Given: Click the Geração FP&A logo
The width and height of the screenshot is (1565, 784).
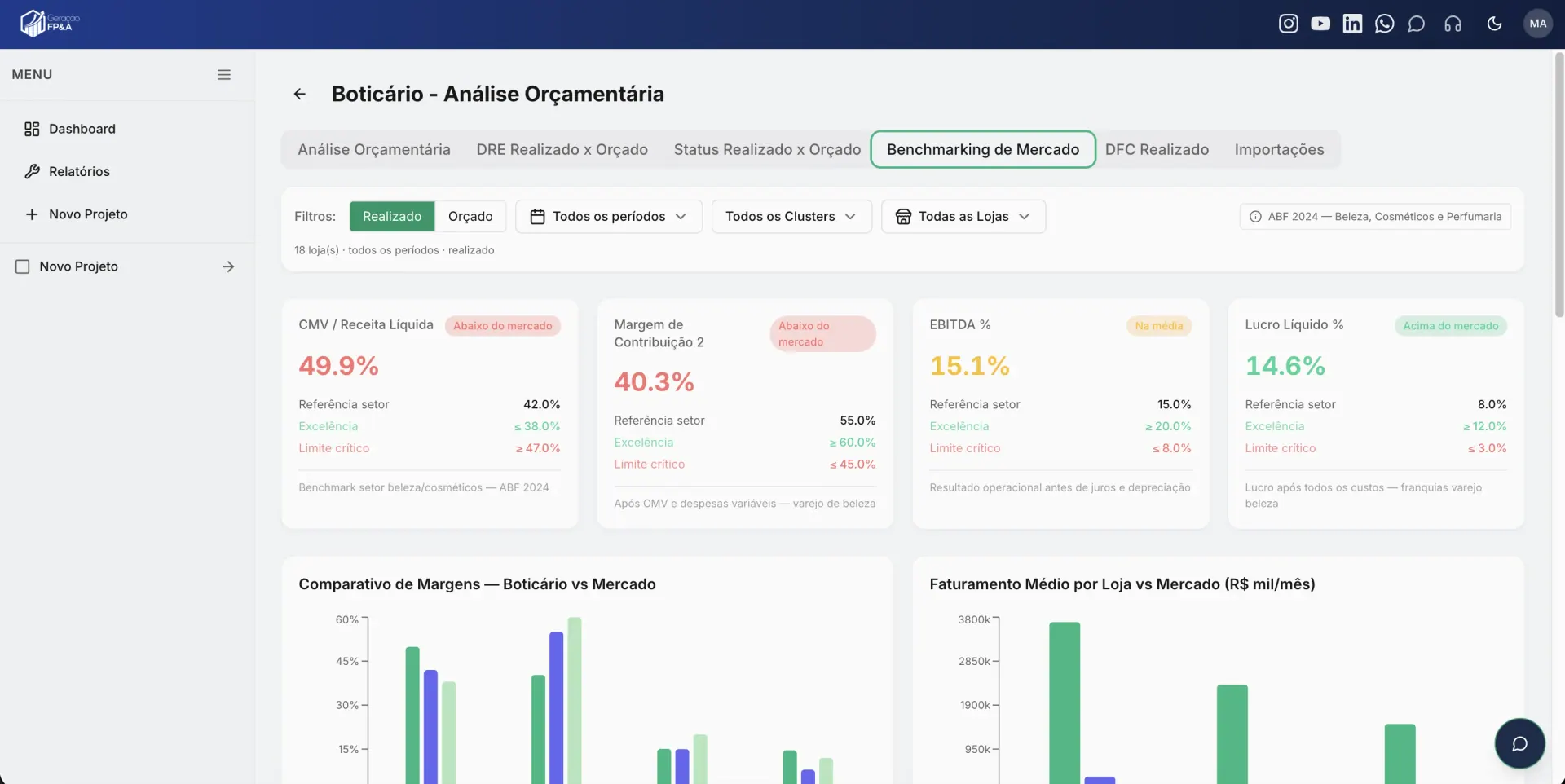Looking at the screenshot, I should pos(50,23).
